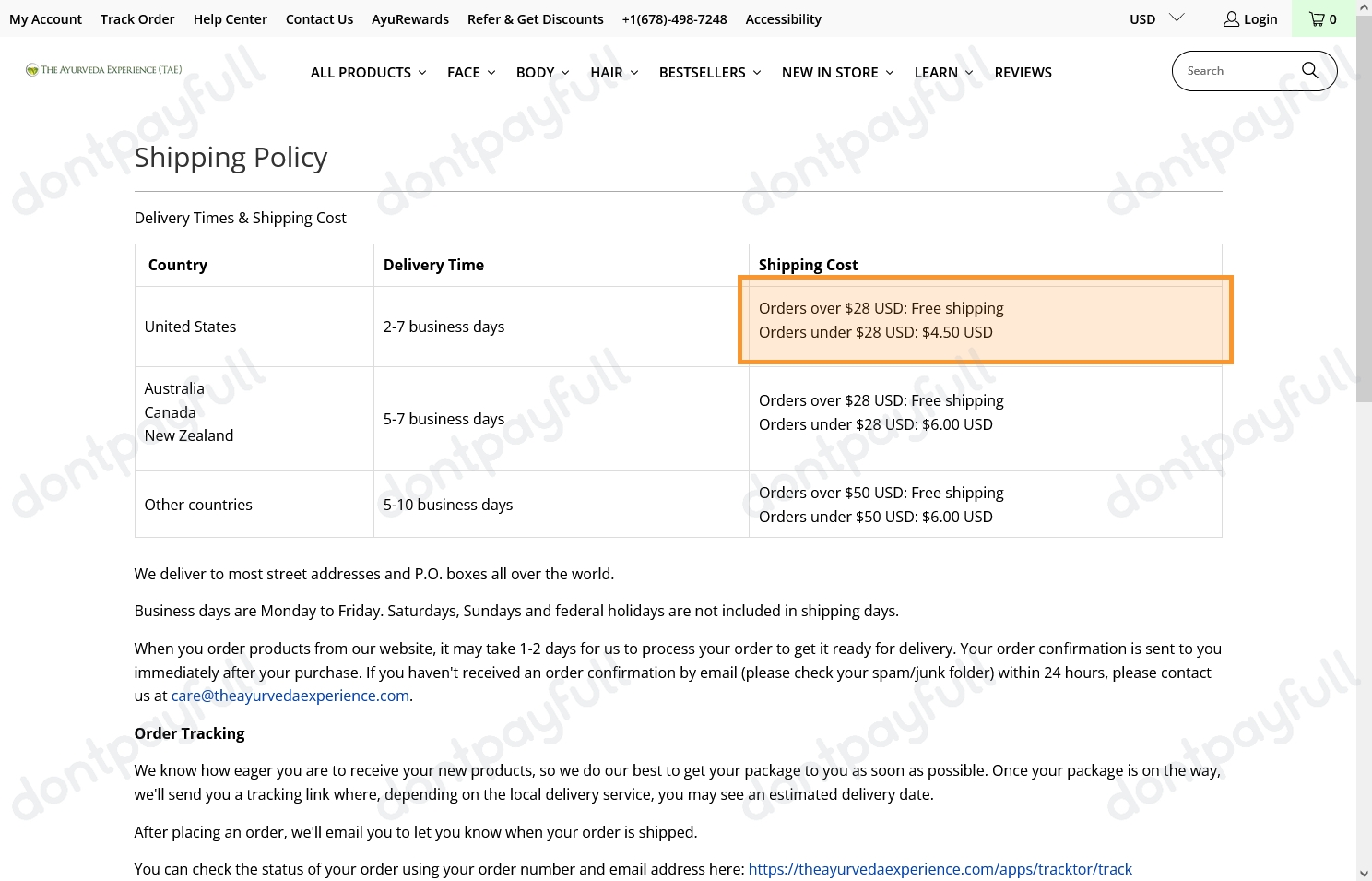Viewport: 1372px width, 881px height.
Task: Open Refer & Get Discounts link
Action: pos(535,19)
